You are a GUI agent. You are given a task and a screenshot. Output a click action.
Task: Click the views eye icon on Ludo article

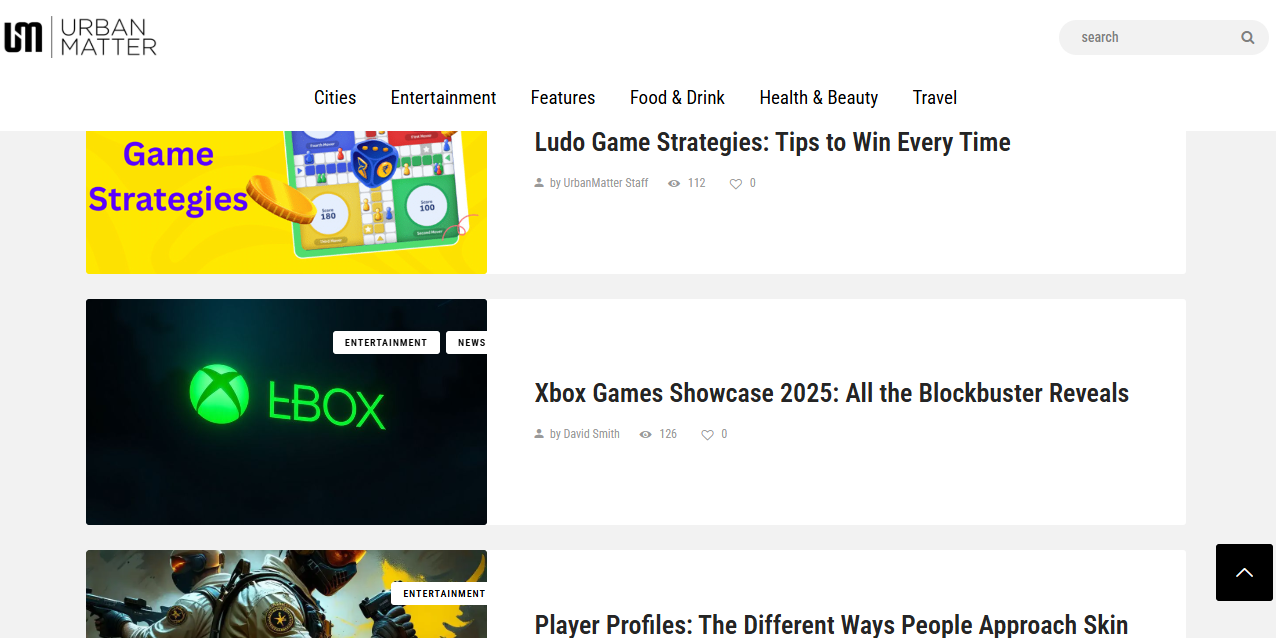pos(674,184)
